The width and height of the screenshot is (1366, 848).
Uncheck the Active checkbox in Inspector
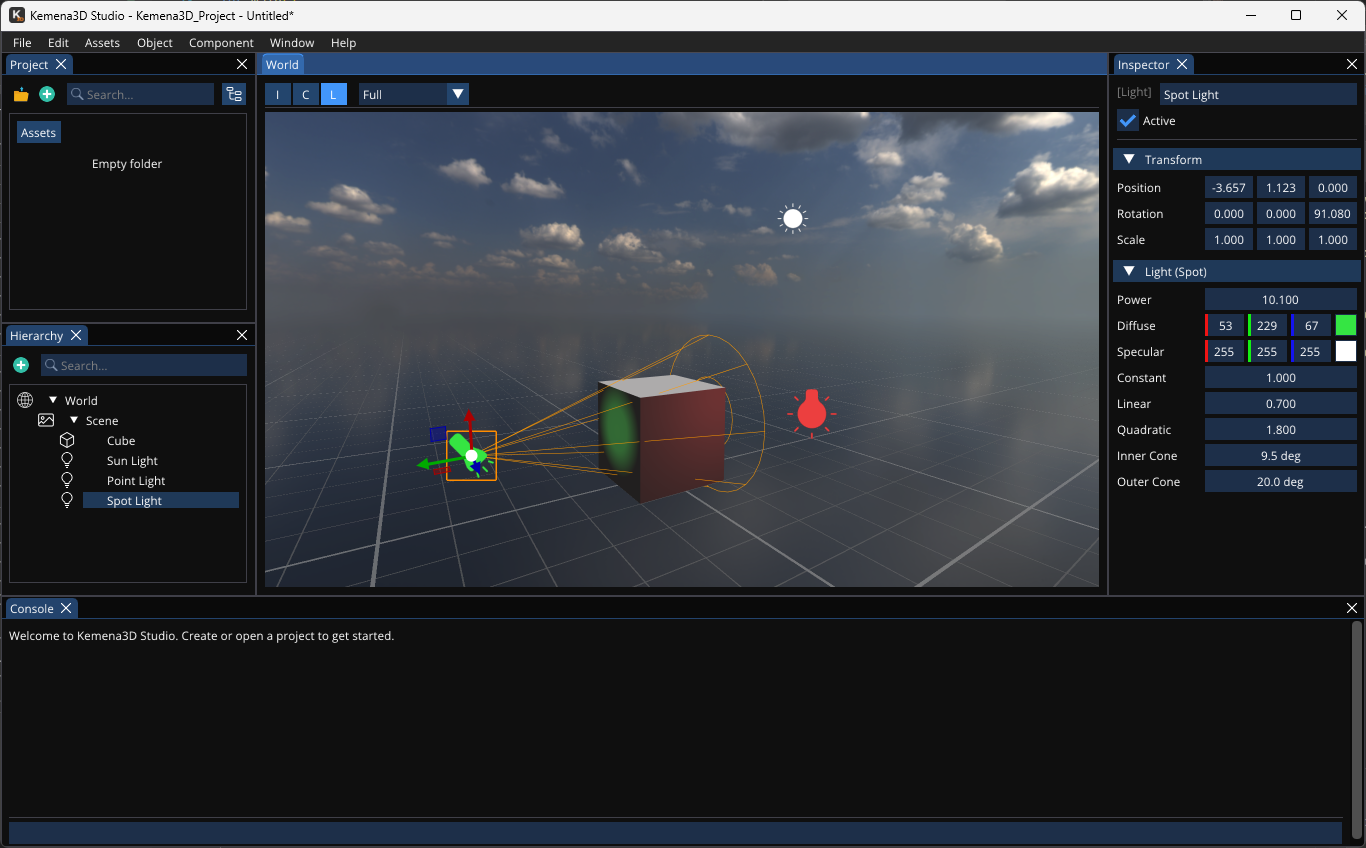pyautogui.click(x=1128, y=121)
